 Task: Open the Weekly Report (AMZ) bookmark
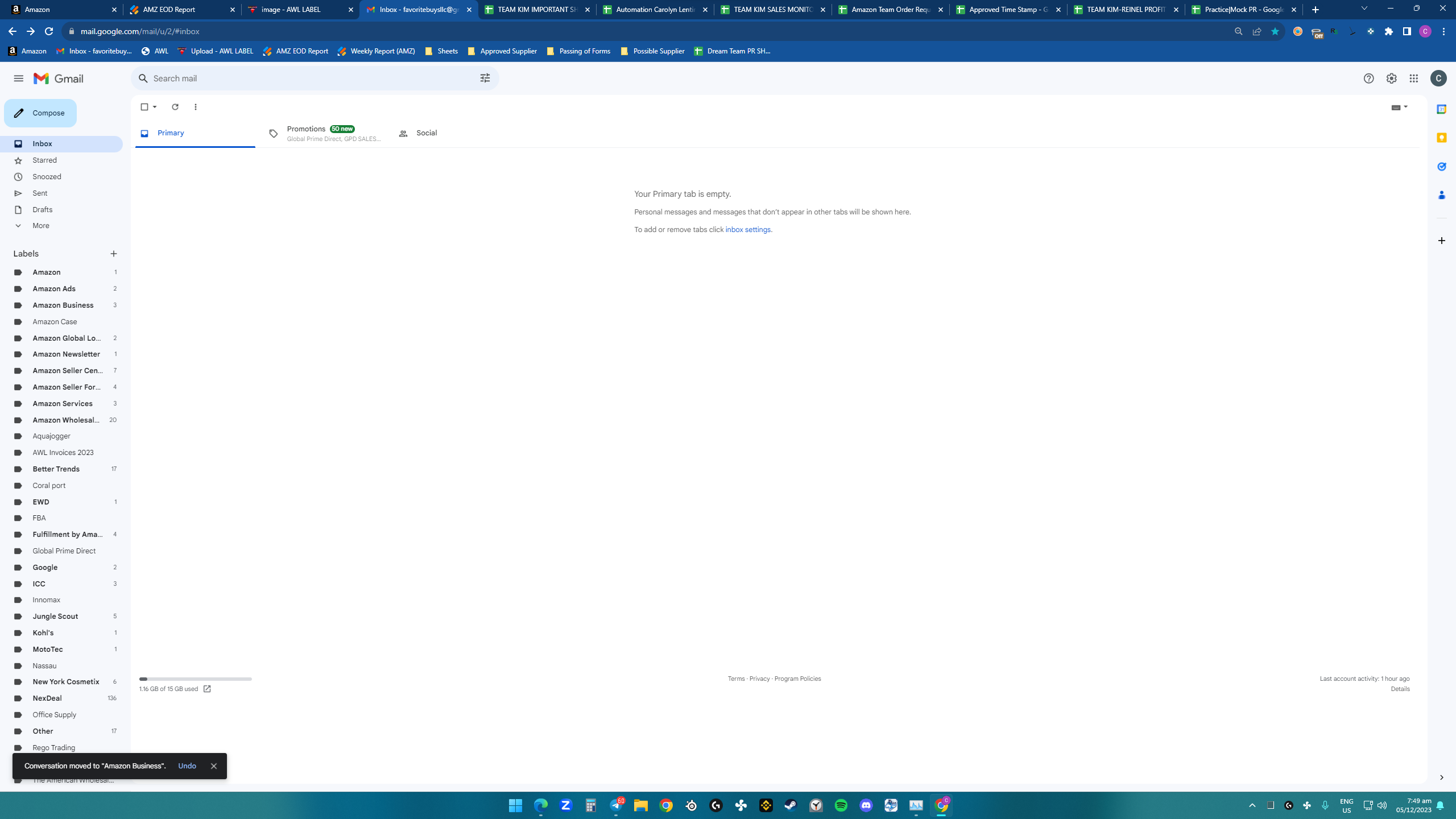377,51
